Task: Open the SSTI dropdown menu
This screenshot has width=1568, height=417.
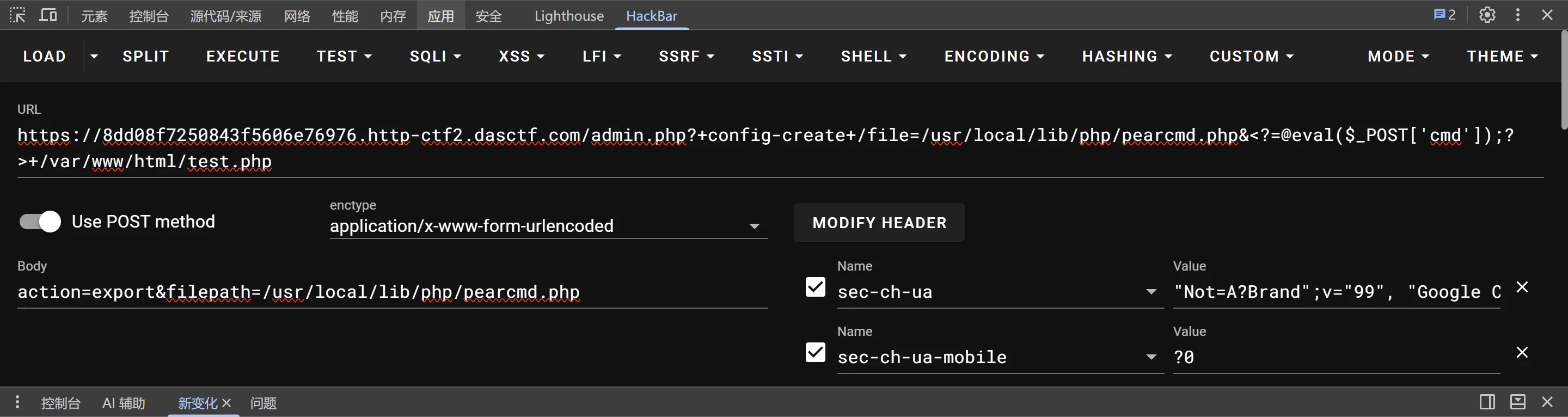Action: pyautogui.click(x=777, y=56)
